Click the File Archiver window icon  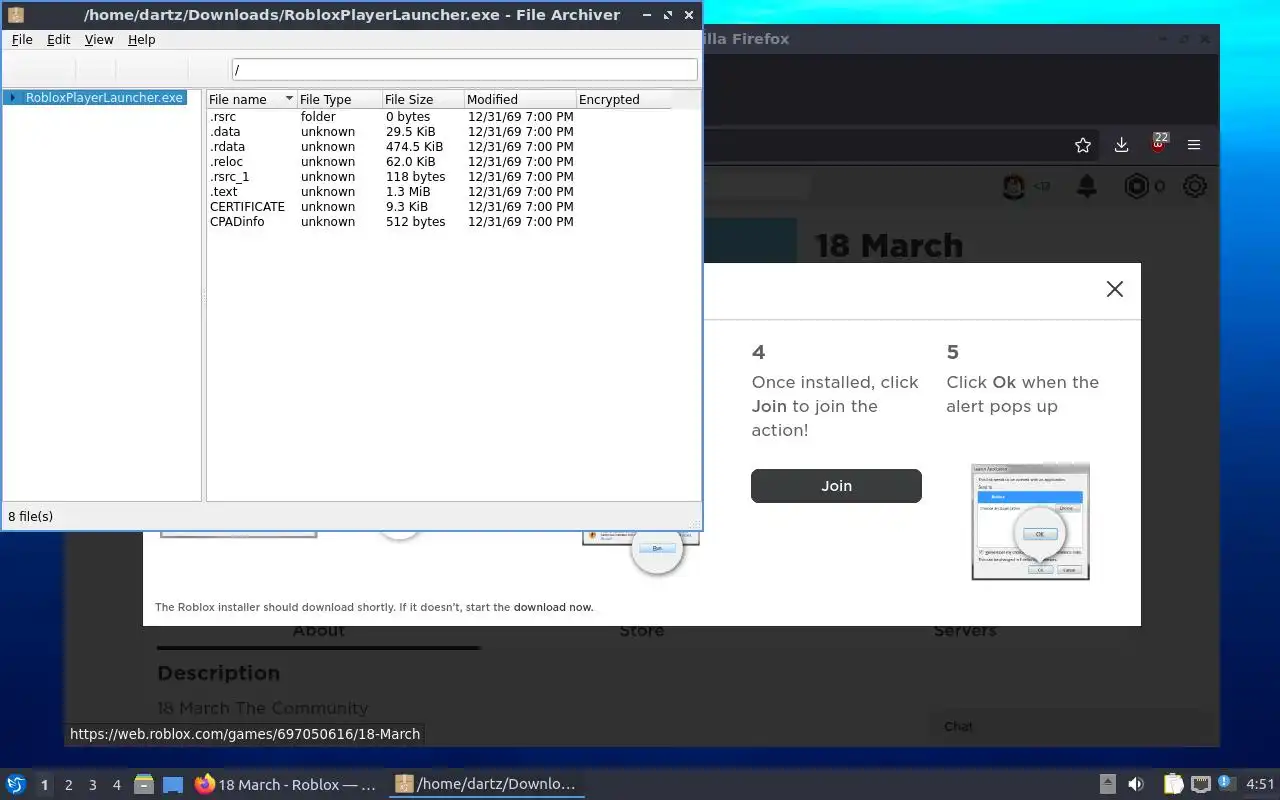[x=15, y=15]
